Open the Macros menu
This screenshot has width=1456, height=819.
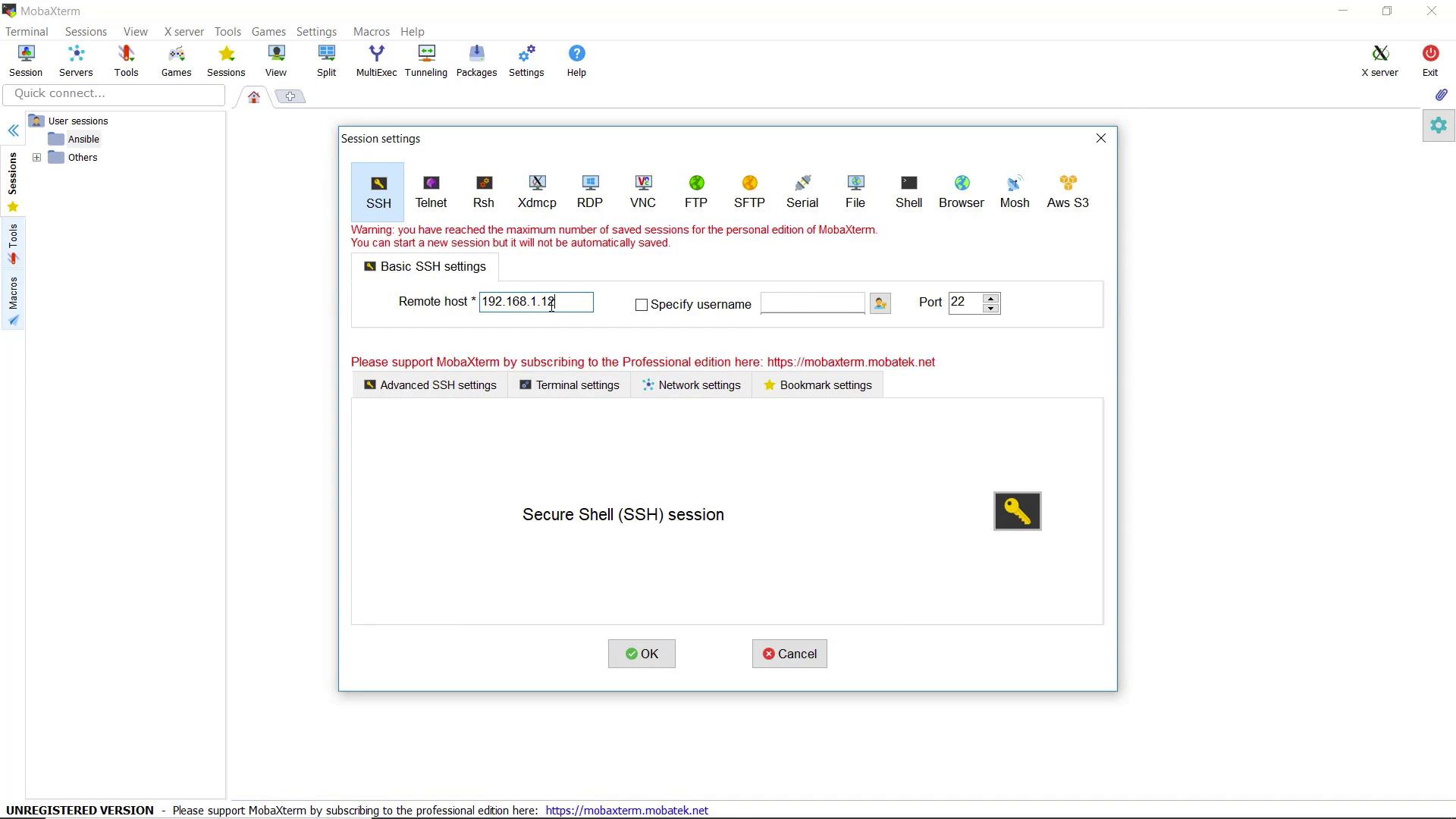[371, 32]
